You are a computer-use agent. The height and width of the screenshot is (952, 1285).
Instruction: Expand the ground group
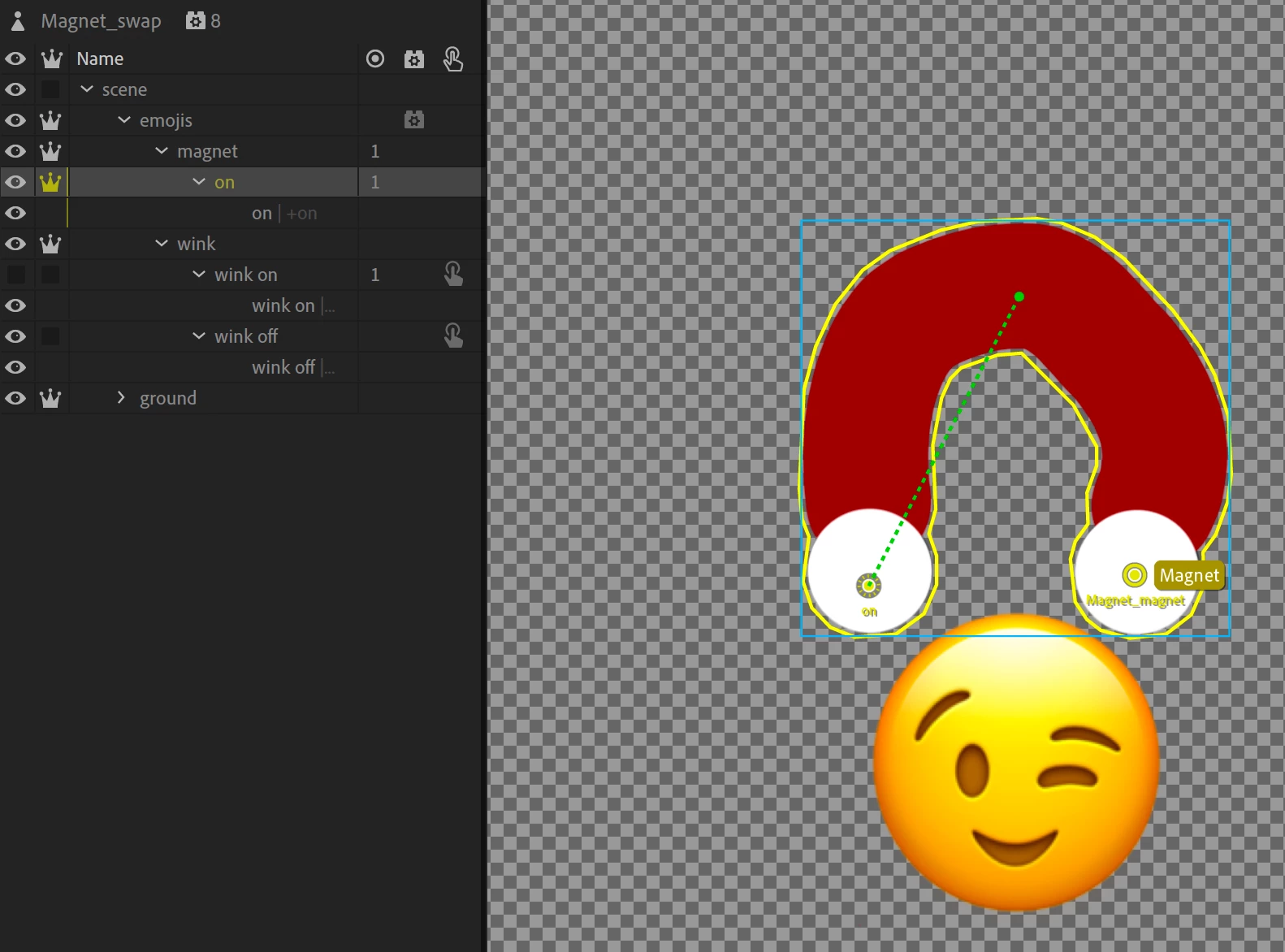[x=121, y=397]
